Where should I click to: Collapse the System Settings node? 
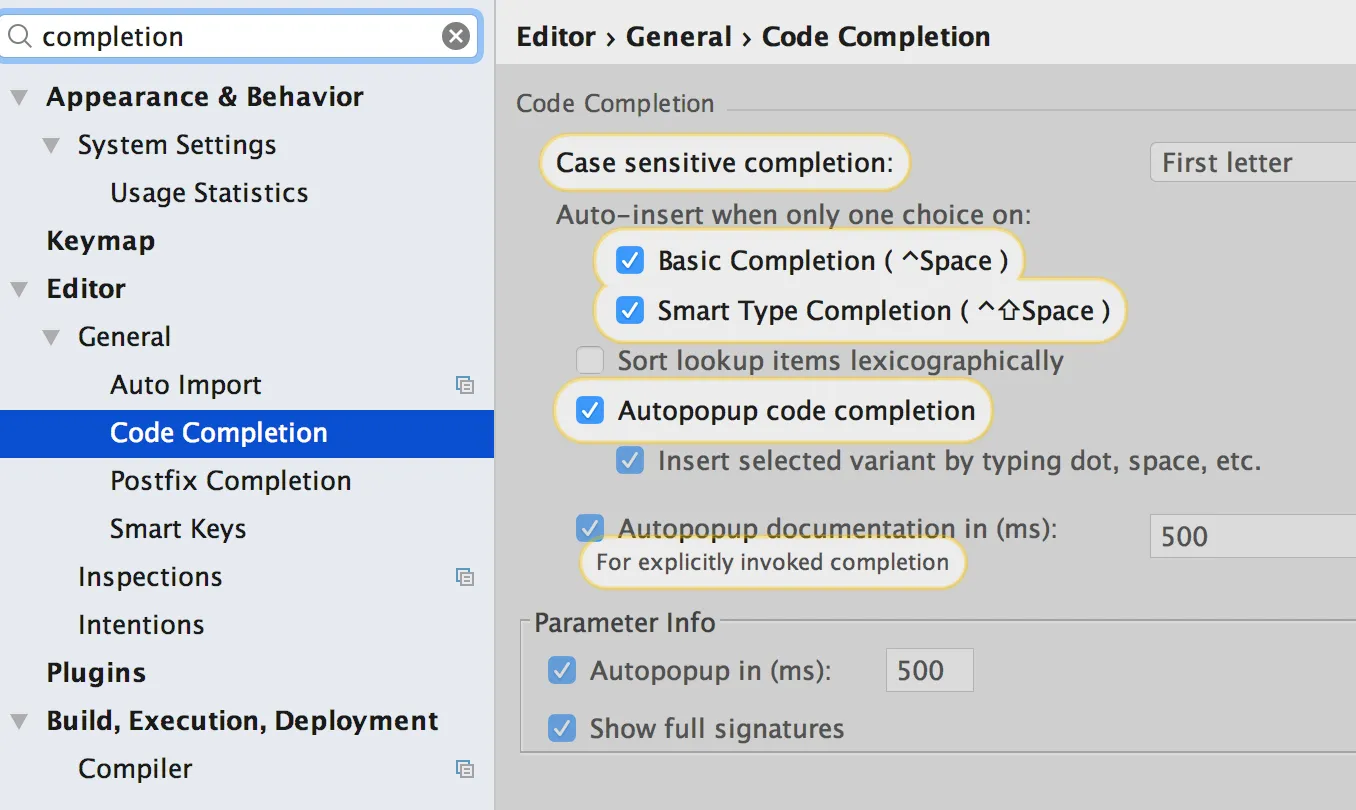click(x=52, y=145)
